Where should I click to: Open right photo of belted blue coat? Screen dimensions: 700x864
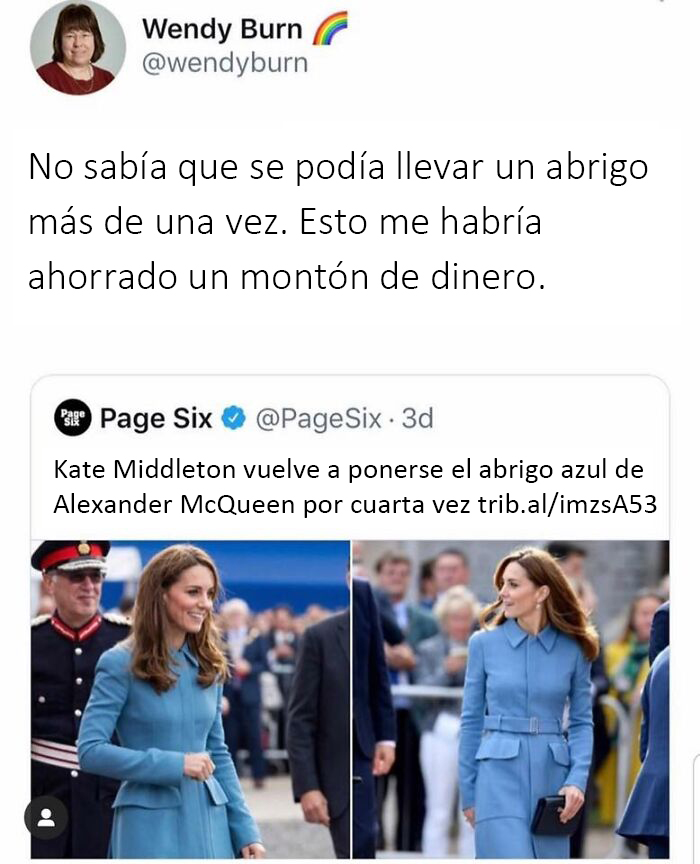pyautogui.click(x=511, y=699)
